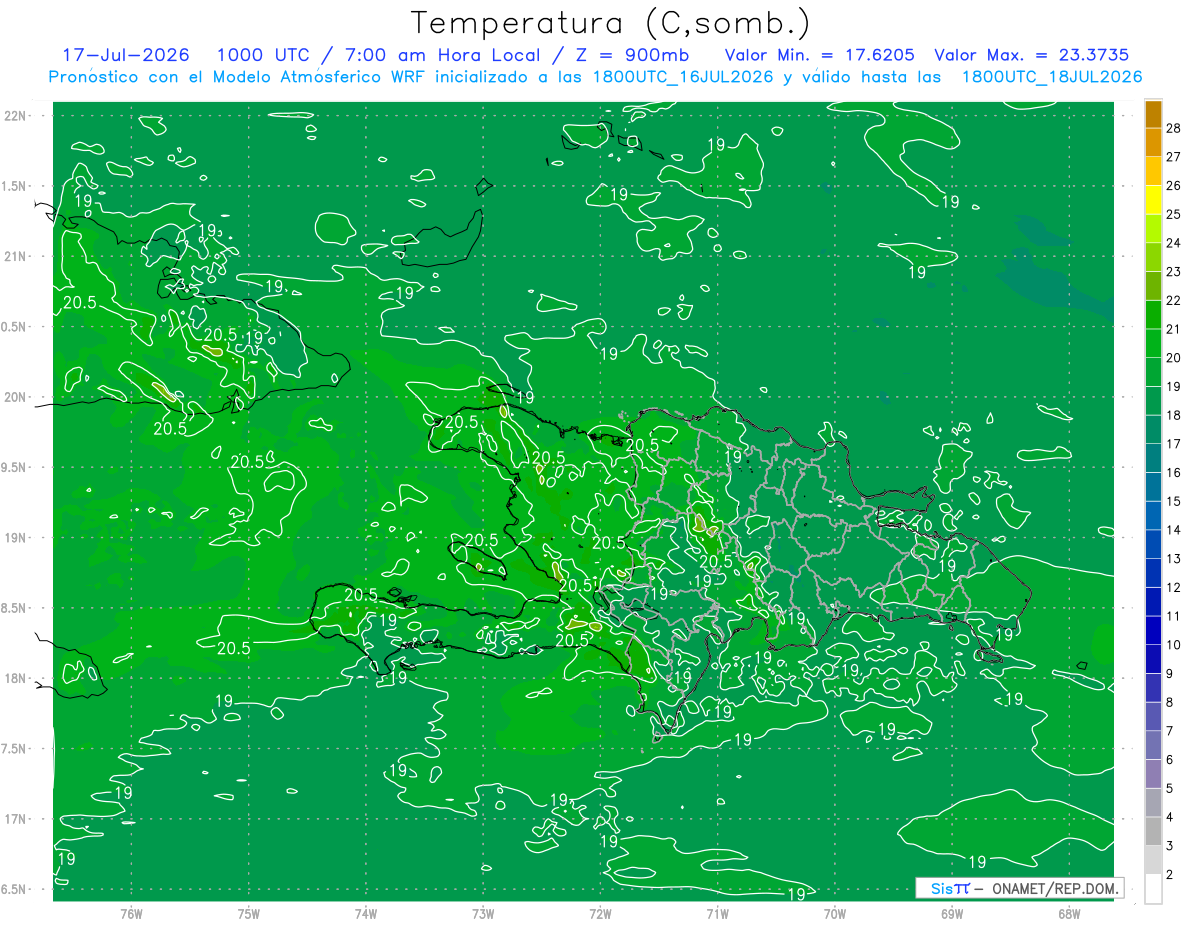Select the '17-Jul-2026' forecast date text

(x=125, y=55)
